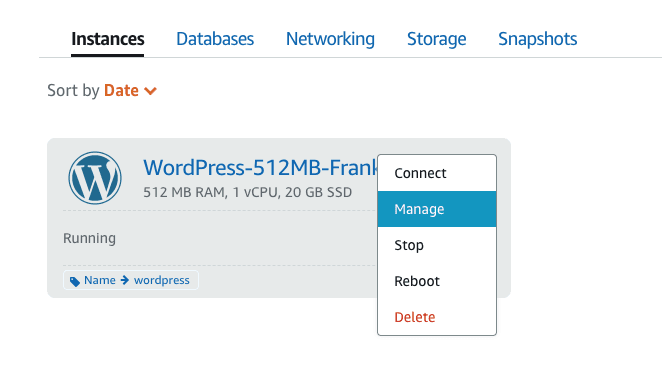Click the Running status text
The image size is (662, 370).
pyautogui.click(x=90, y=238)
